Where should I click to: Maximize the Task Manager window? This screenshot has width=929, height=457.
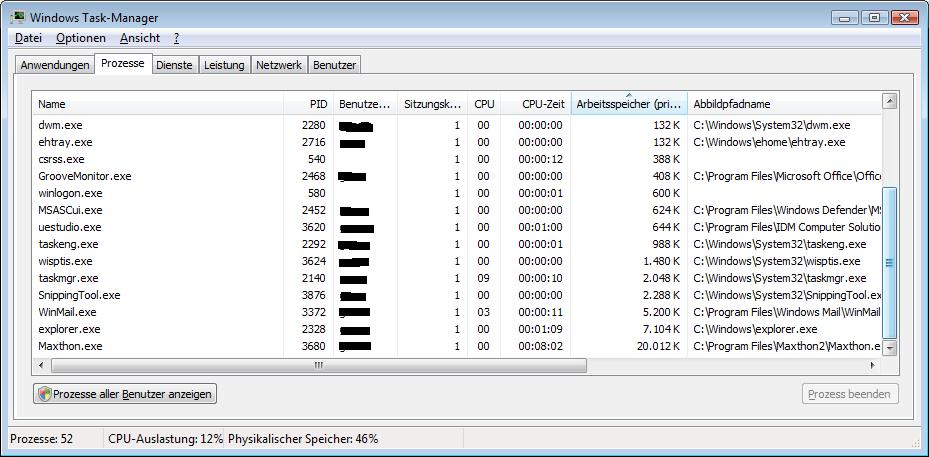point(874,18)
